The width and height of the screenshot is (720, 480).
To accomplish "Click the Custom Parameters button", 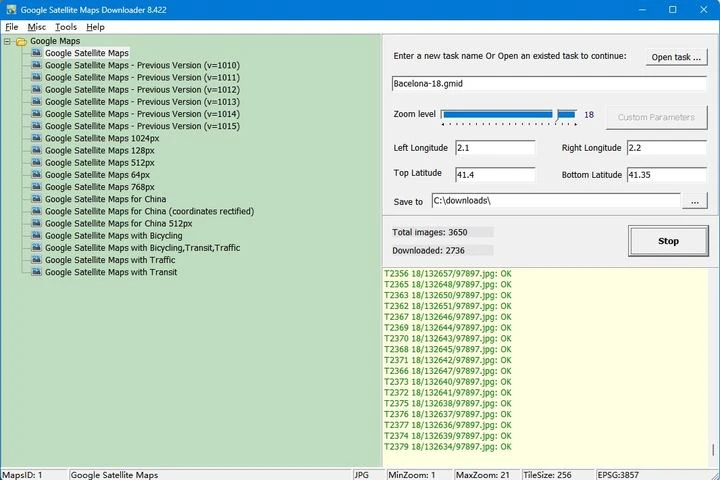I will click(x=656, y=117).
